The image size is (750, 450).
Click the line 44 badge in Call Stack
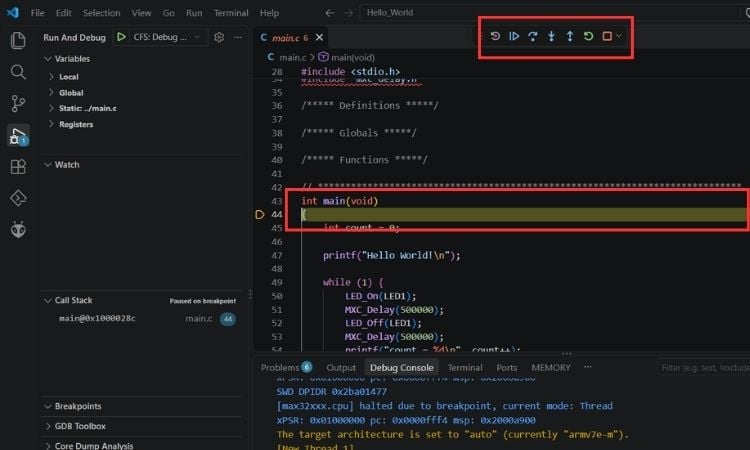click(228, 318)
